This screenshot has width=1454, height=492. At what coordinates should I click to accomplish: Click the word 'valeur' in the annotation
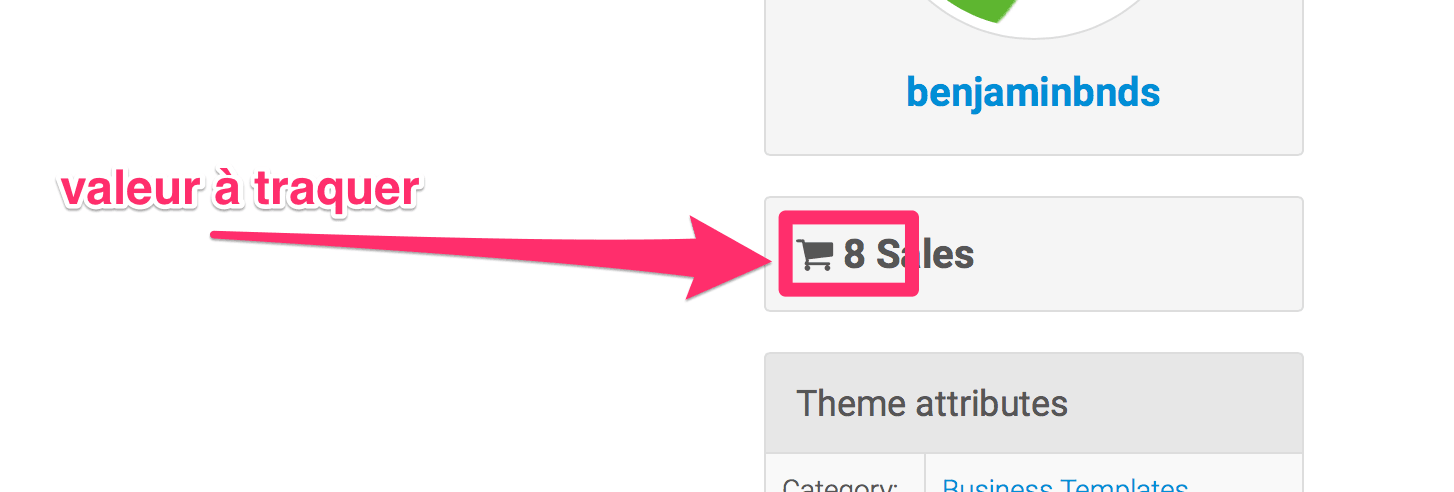coord(128,188)
